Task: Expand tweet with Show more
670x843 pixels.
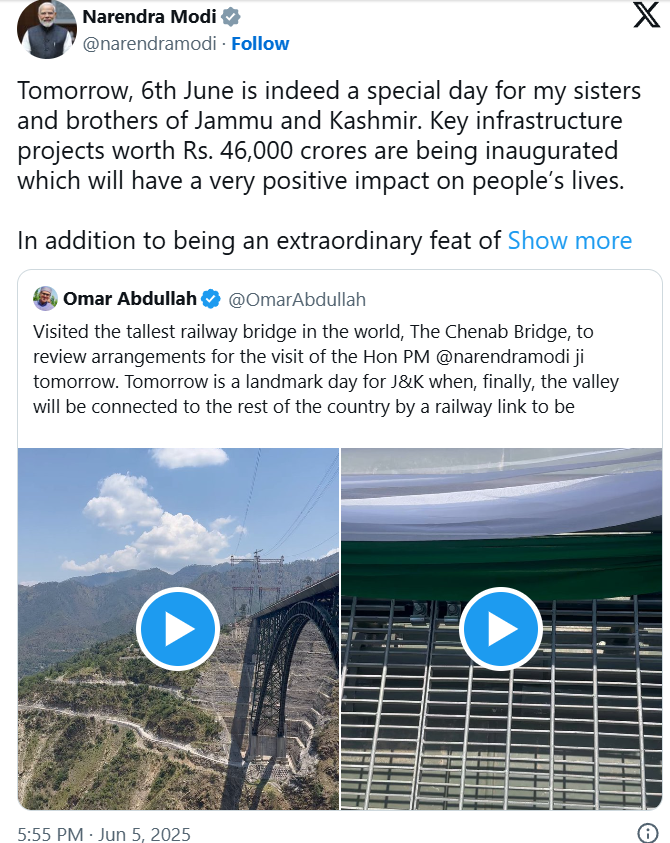Action: 569,241
